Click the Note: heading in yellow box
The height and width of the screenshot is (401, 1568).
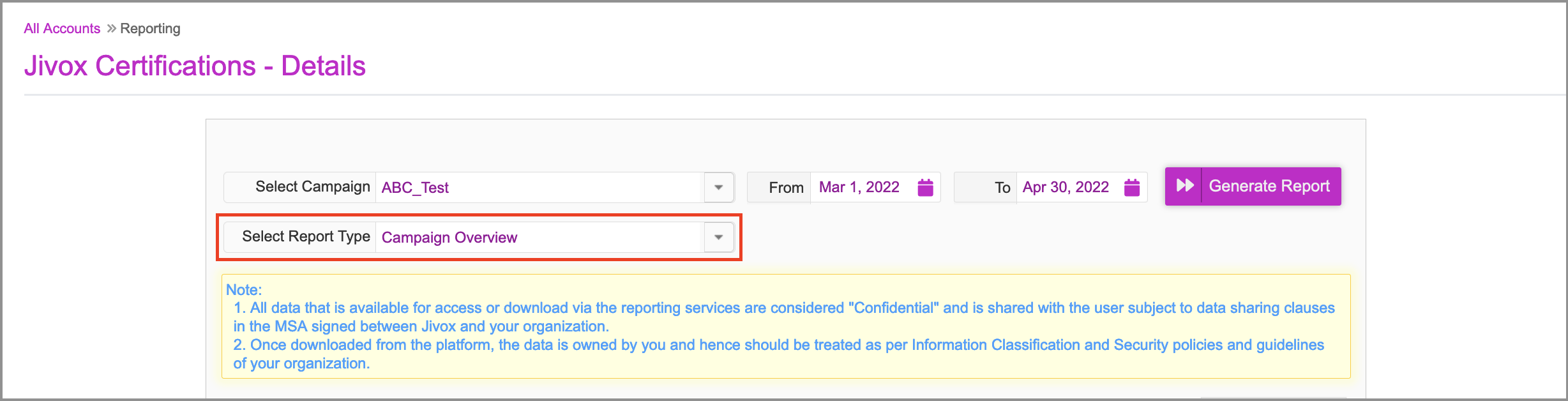pos(244,289)
